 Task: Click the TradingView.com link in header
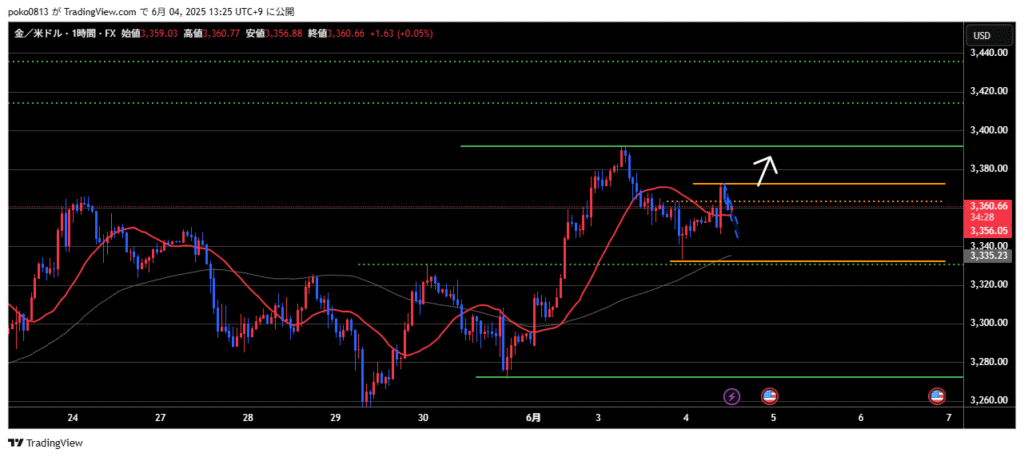coord(108,12)
